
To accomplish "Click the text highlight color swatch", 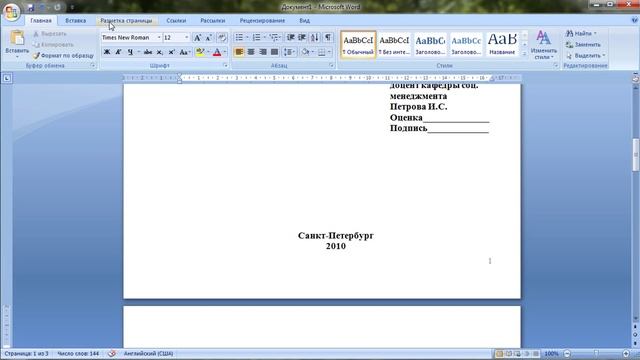I will pos(200,52).
